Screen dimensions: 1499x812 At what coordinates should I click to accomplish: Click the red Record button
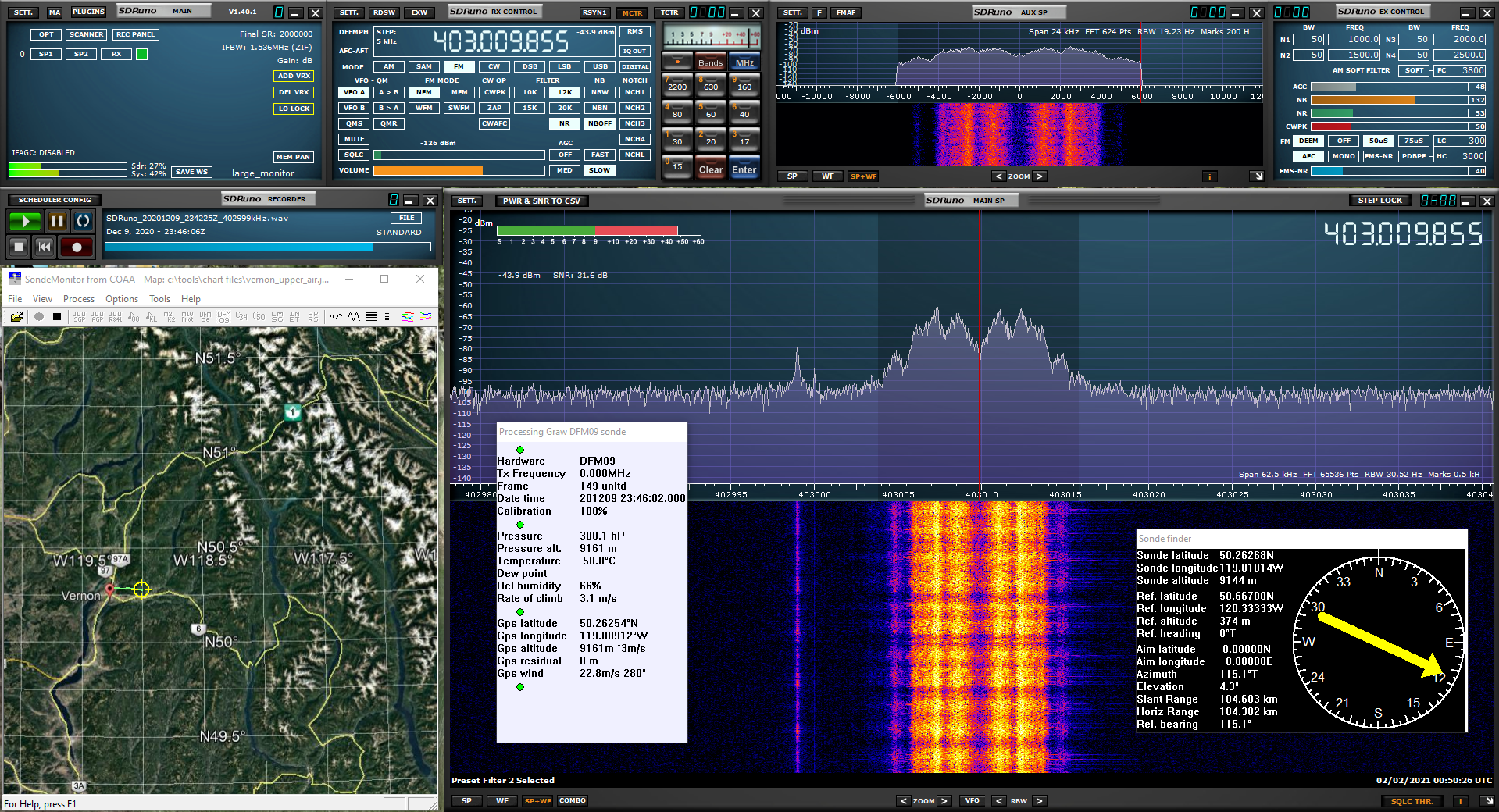tap(77, 248)
